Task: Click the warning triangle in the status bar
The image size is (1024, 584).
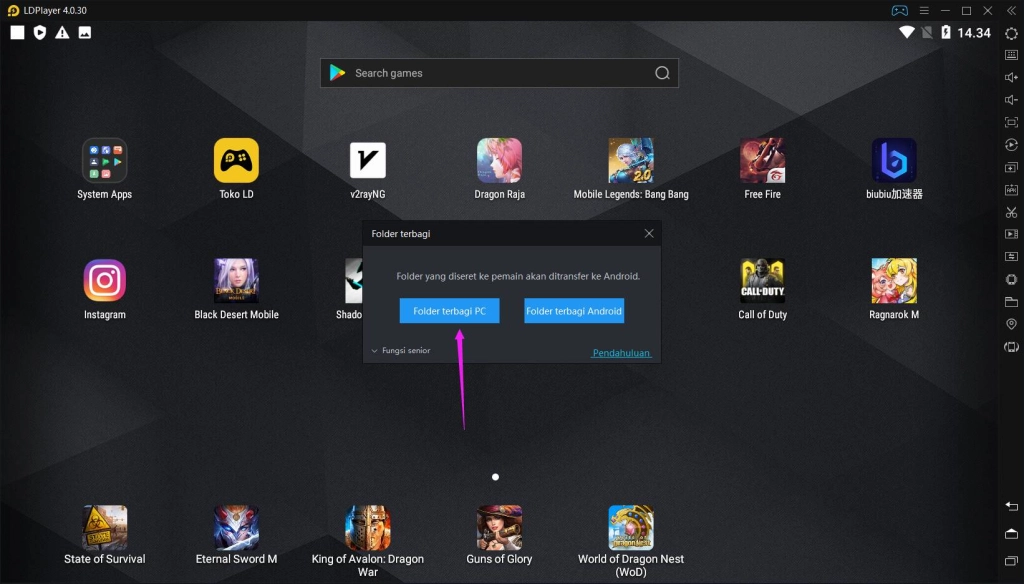Action: coord(62,33)
